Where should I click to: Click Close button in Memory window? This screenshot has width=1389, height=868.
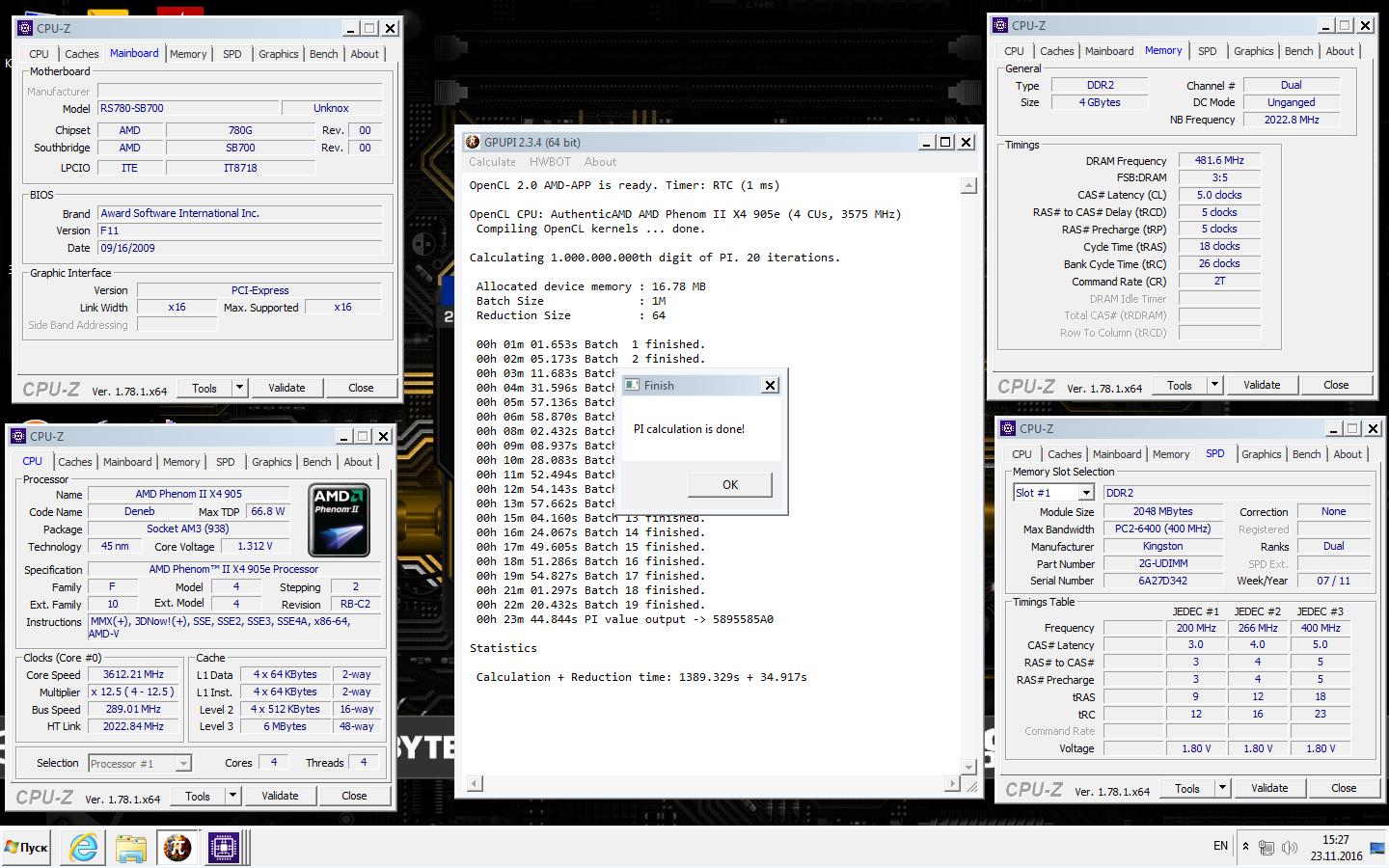1336,385
